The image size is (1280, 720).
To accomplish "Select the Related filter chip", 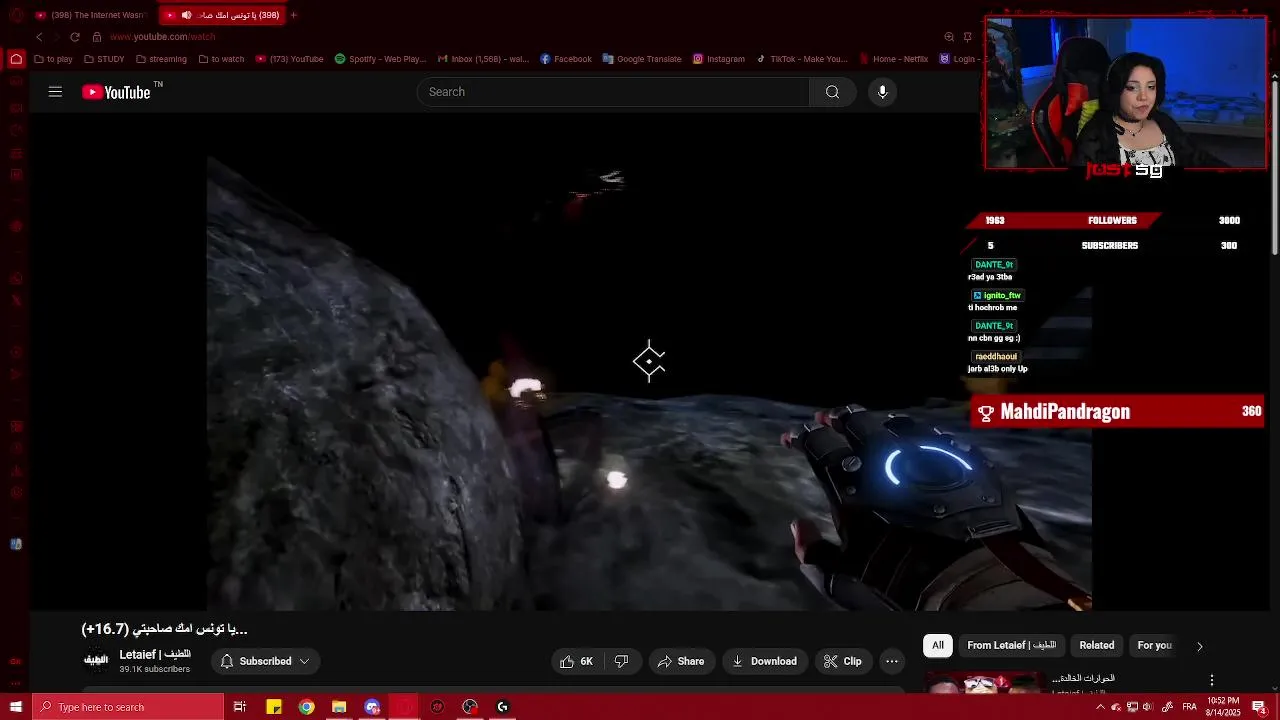I will point(1096,645).
